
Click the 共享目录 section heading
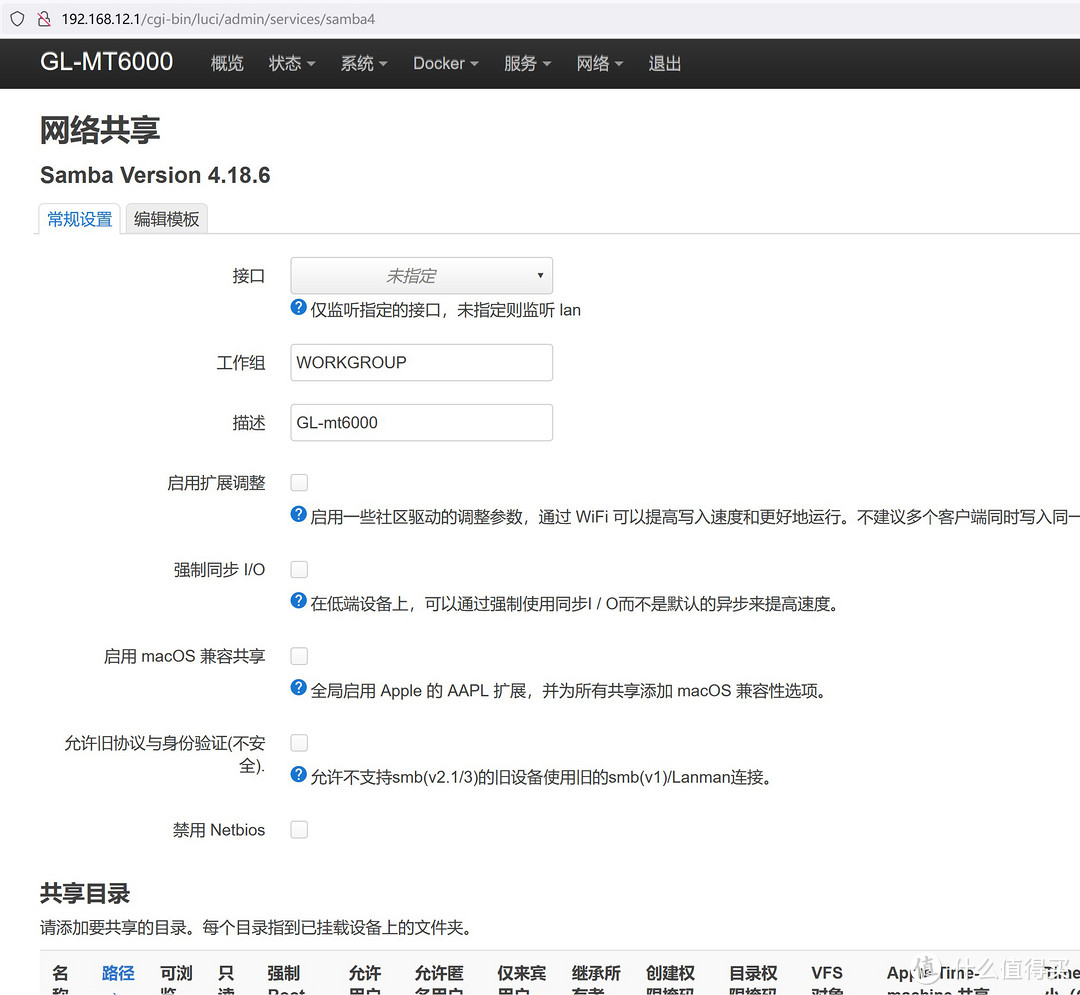85,893
